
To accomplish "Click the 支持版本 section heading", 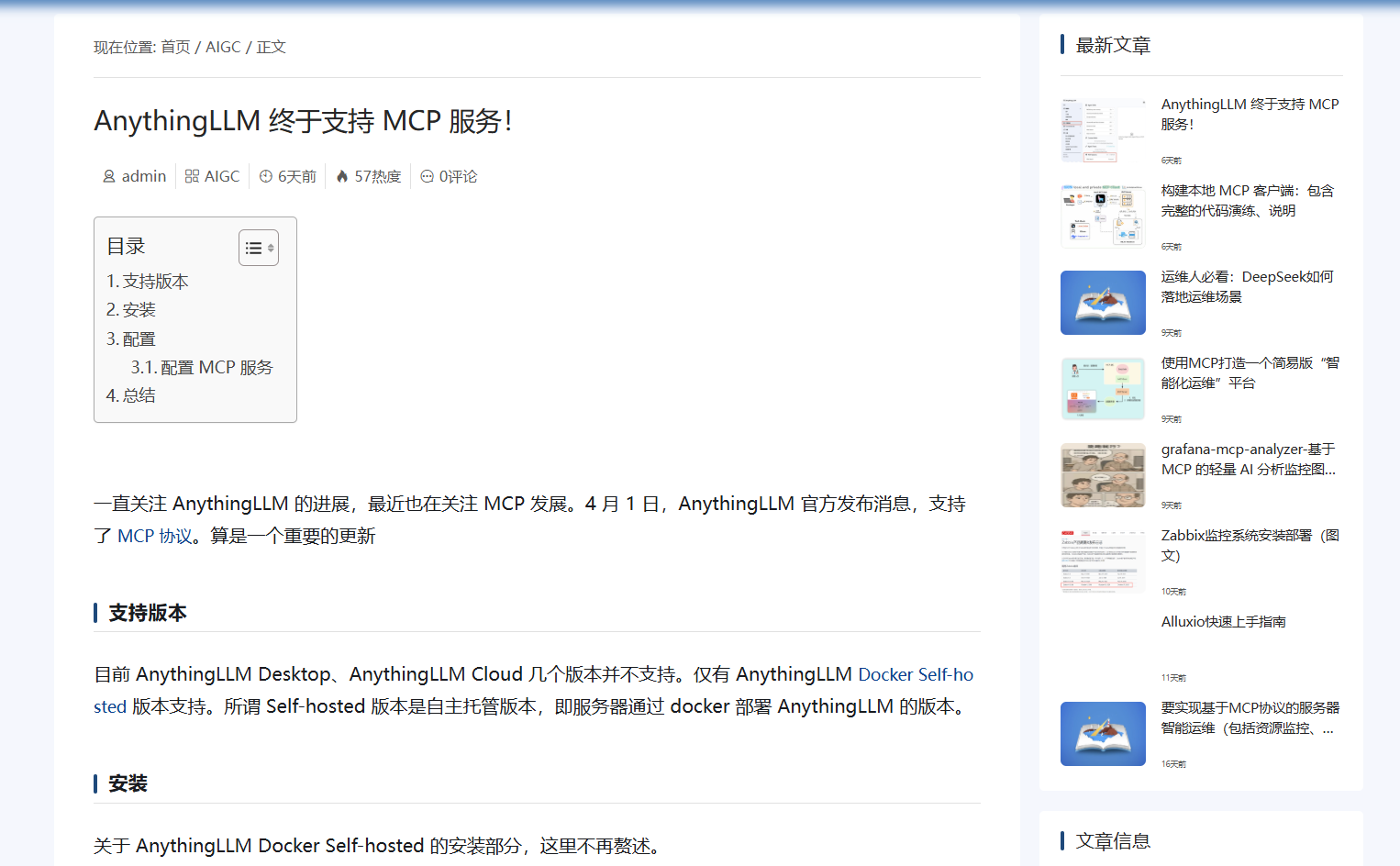I will click(x=148, y=613).
